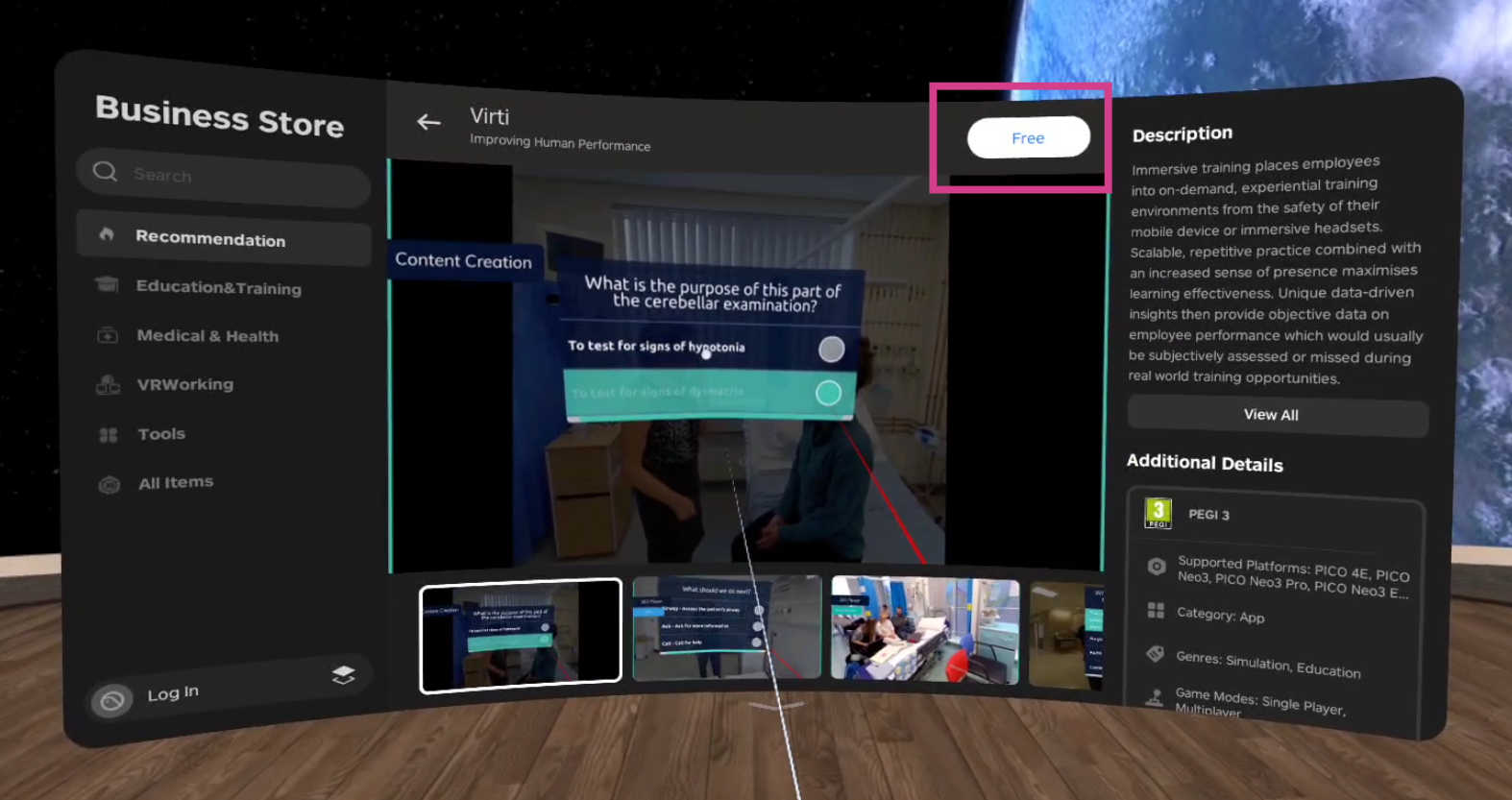Click the 'PEGI 3' label text
Viewport: 1512px width, 800px height.
tap(1208, 515)
